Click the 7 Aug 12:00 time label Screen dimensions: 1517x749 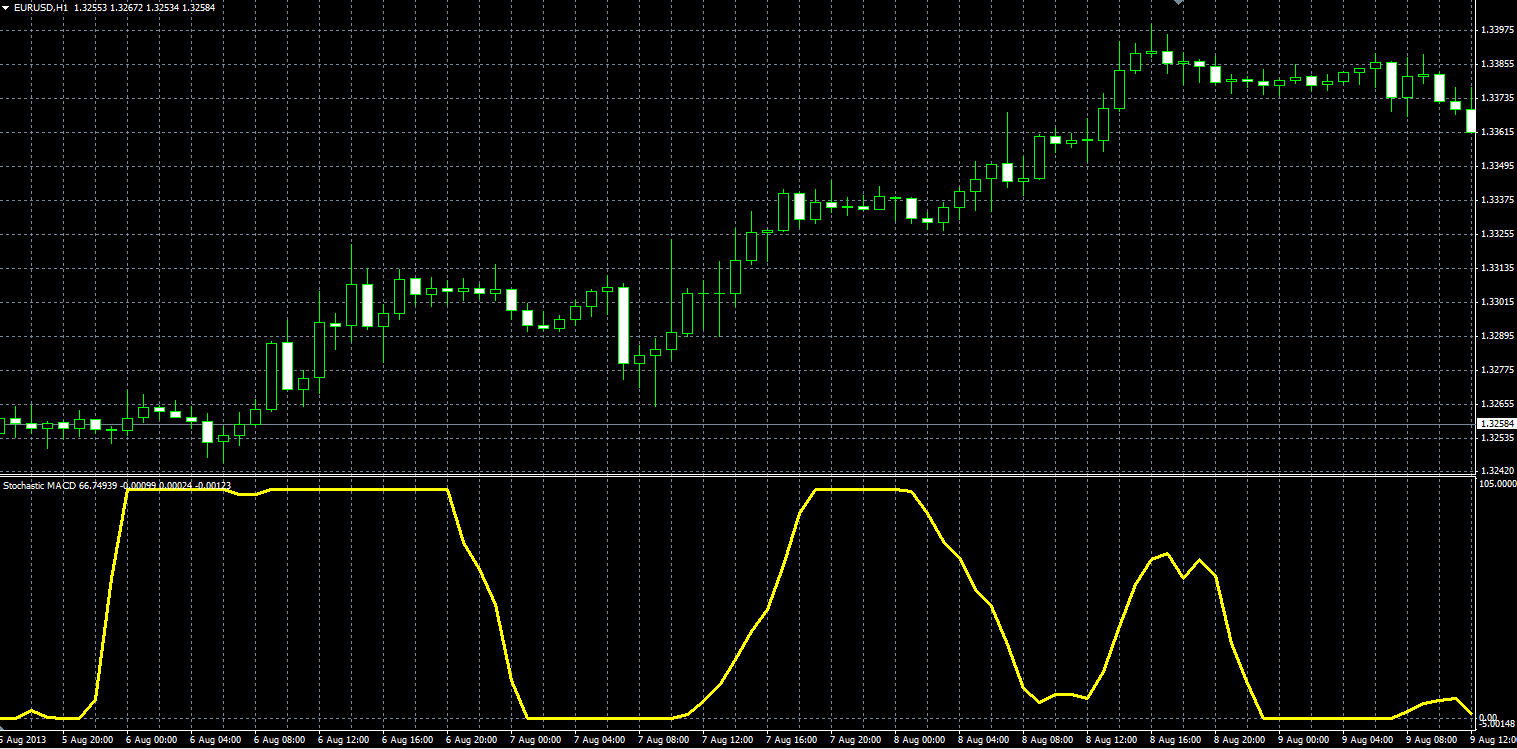727,741
